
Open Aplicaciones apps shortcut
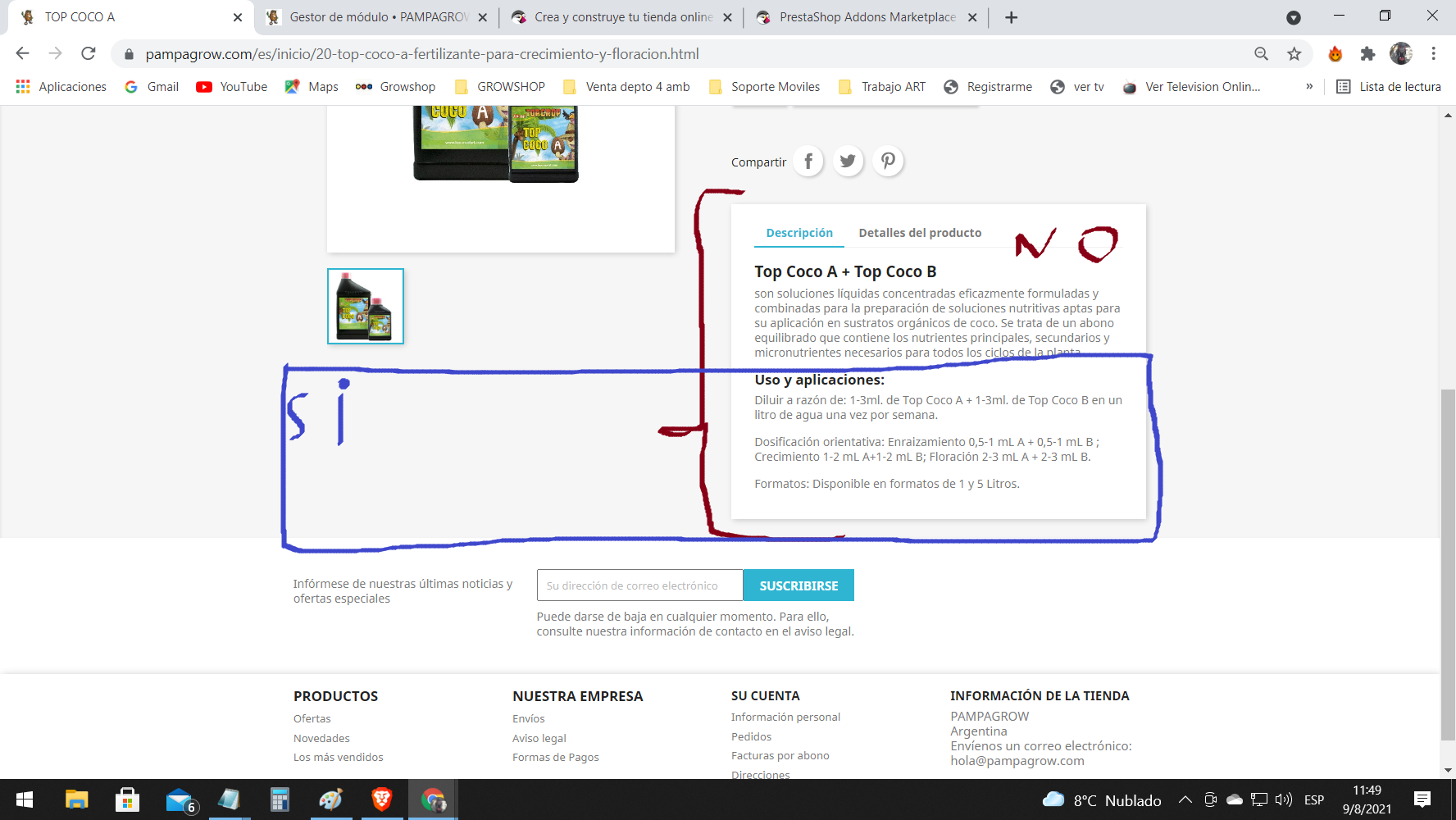(x=61, y=87)
